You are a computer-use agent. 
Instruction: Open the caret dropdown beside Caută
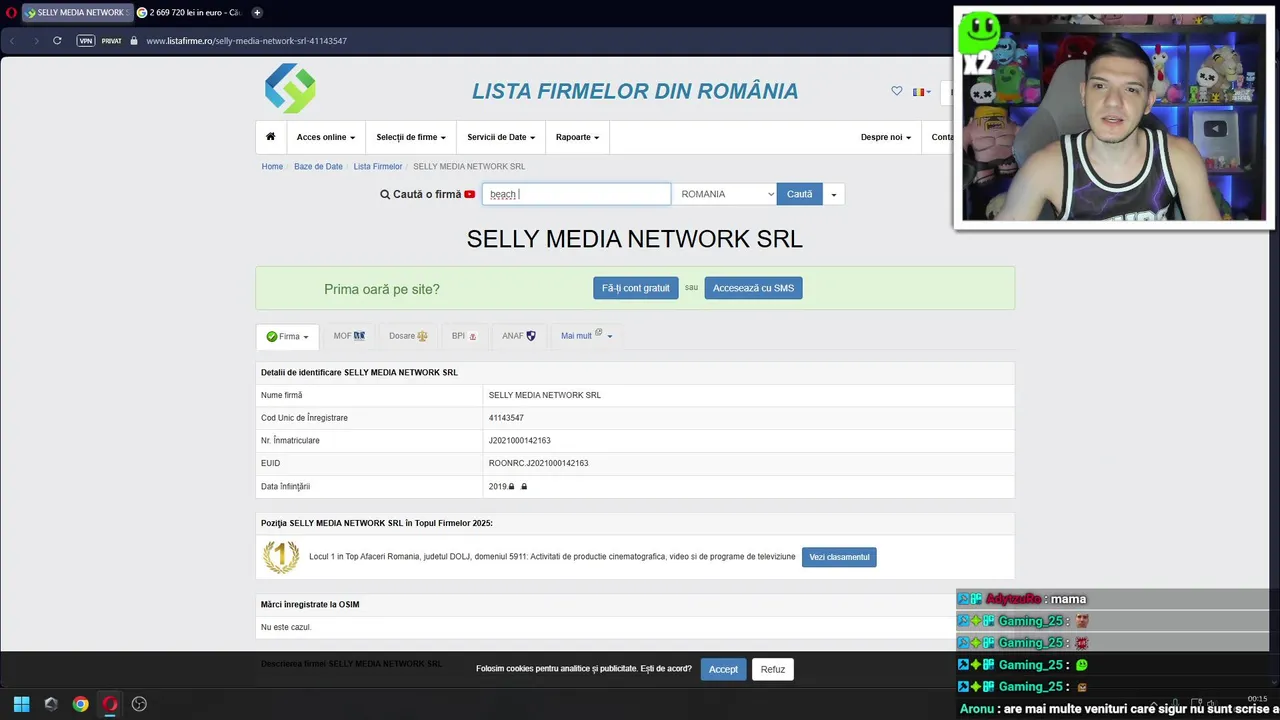point(834,194)
